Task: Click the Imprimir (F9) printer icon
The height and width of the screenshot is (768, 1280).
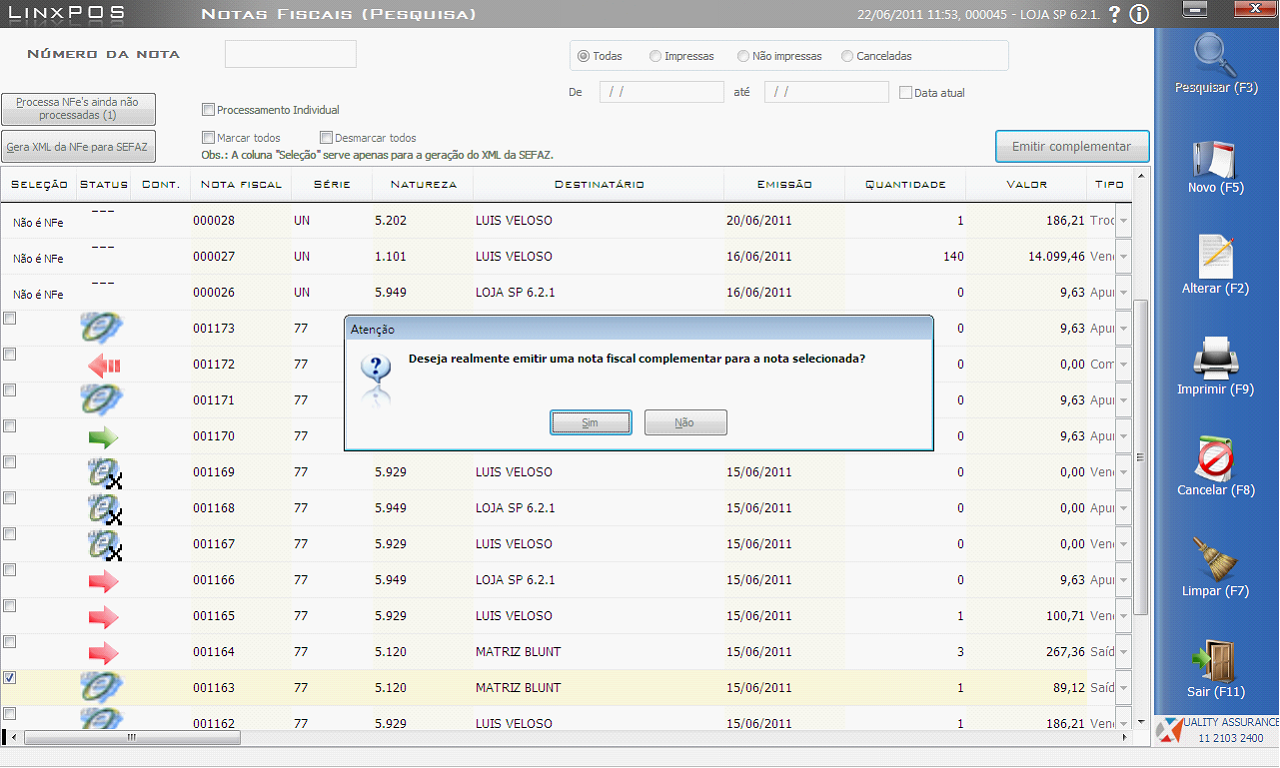Action: coord(1215,358)
